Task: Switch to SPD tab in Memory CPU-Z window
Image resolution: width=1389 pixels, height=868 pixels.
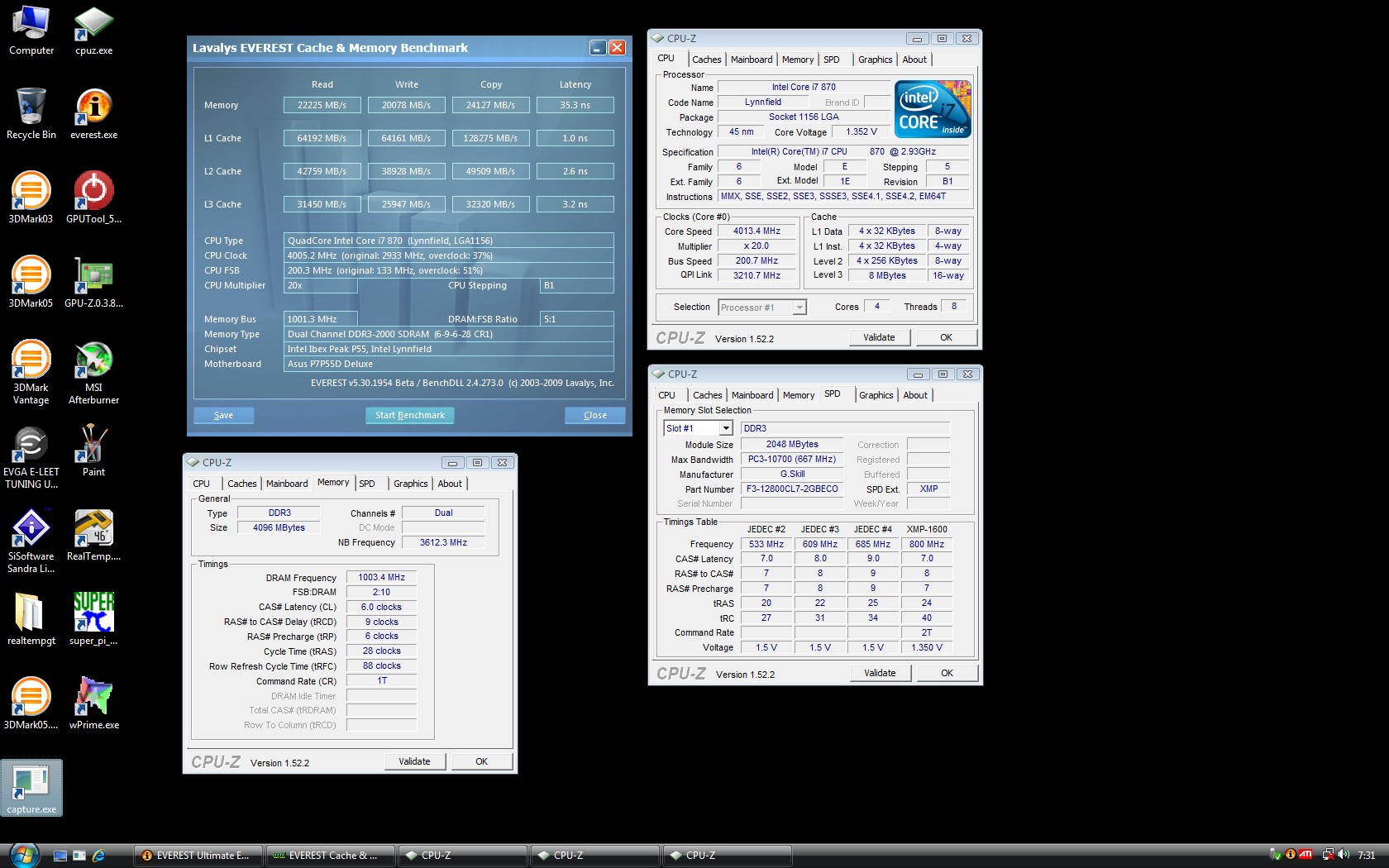Action: click(367, 484)
